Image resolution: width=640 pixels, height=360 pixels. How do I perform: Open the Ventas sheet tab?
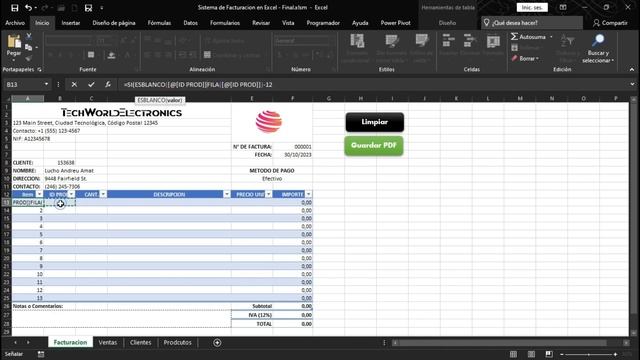pyautogui.click(x=108, y=342)
